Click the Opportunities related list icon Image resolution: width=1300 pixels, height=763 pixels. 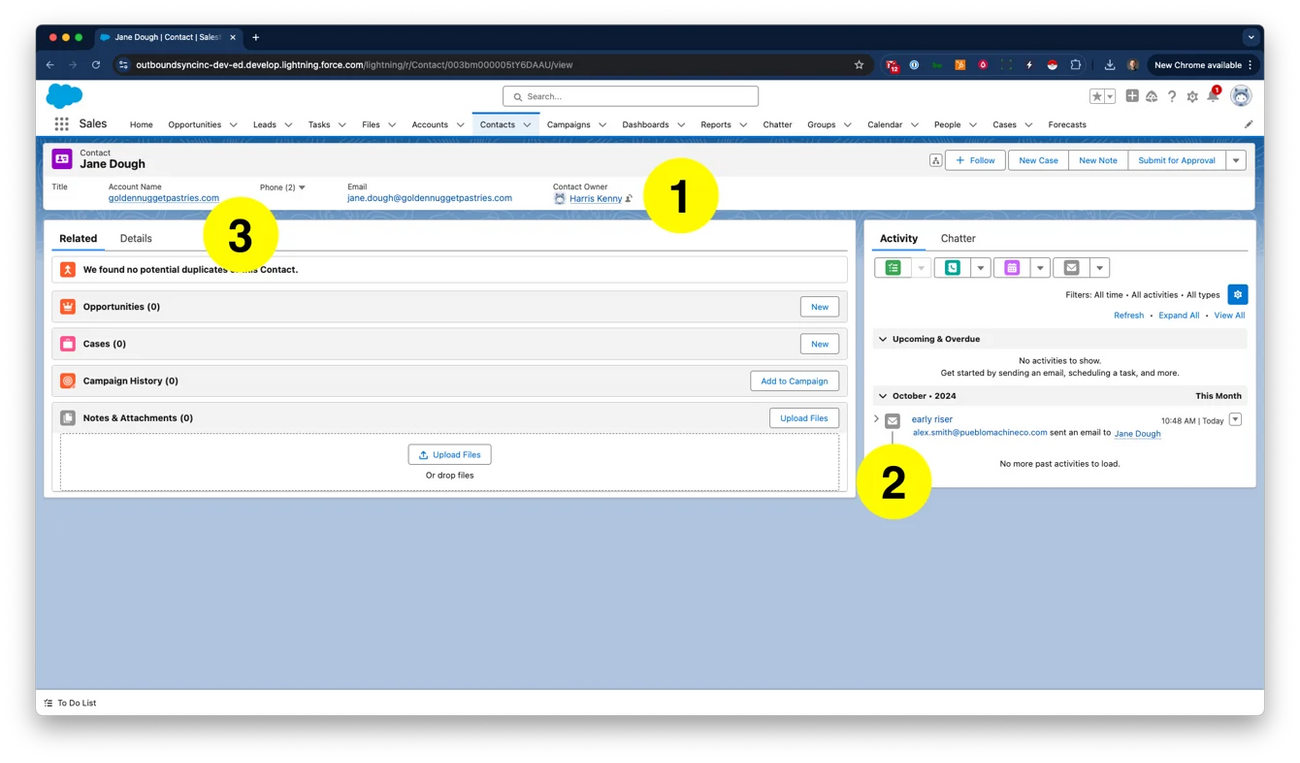pyautogui.click(x=67, y=306)
